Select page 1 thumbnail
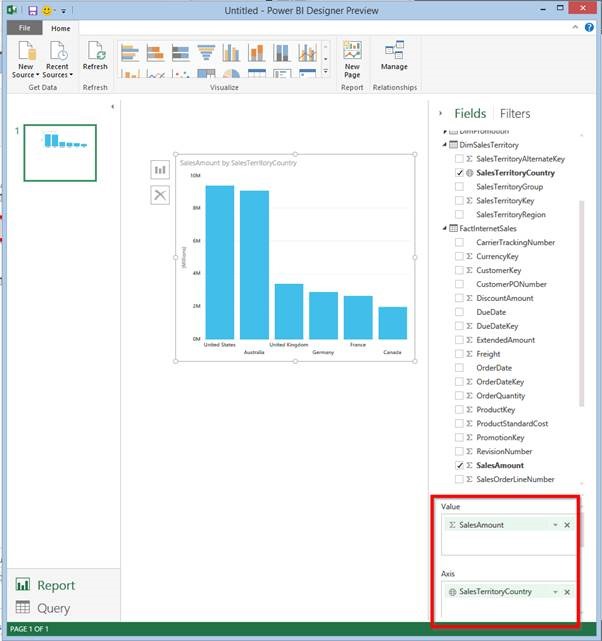Image resolution: width=602 pixels, height=641 pixels. (x=60, y=153)
